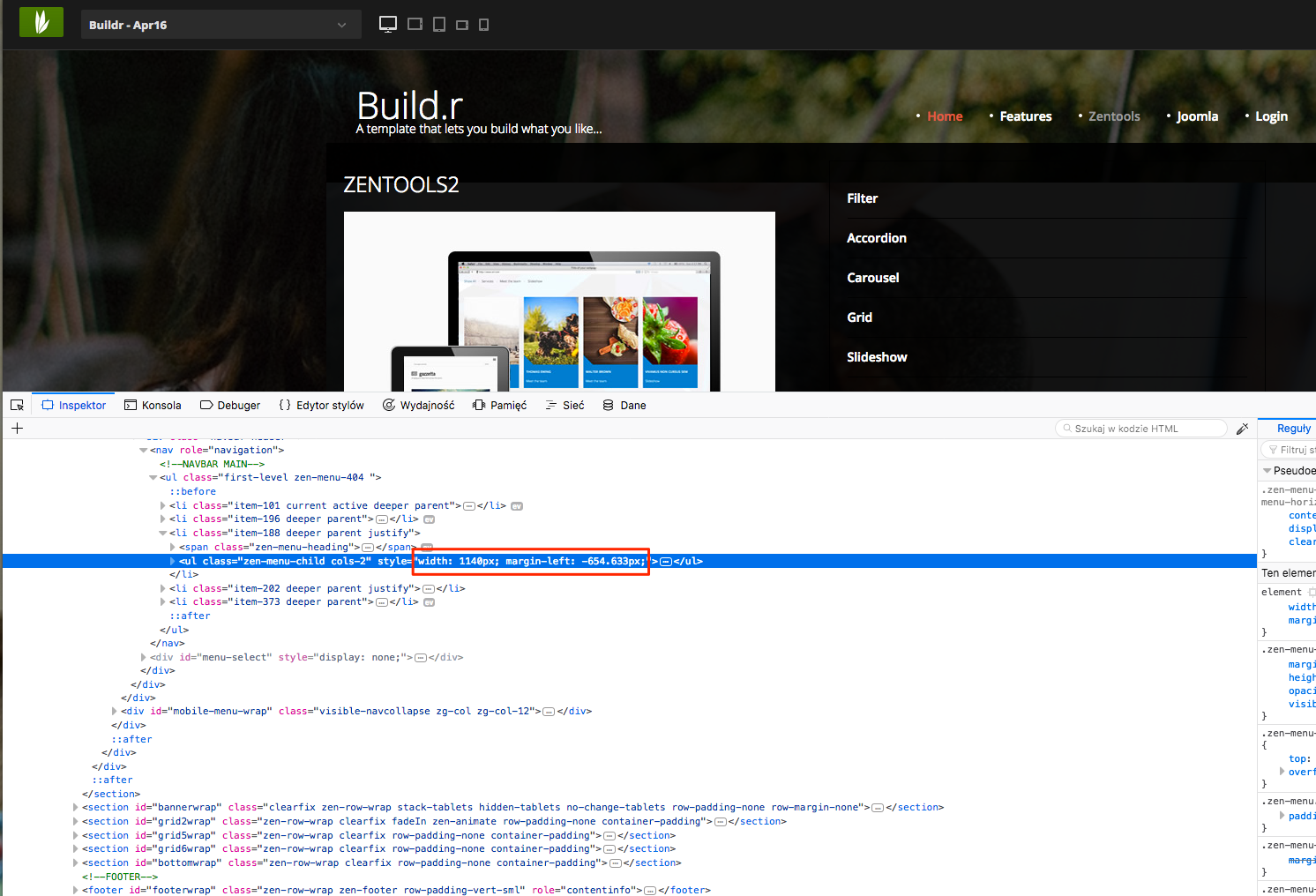This screenshot has width=1316, height=896.
Task: Expand the section grid2wrap node
Action: pyautogui.click(x=75, y=822)
